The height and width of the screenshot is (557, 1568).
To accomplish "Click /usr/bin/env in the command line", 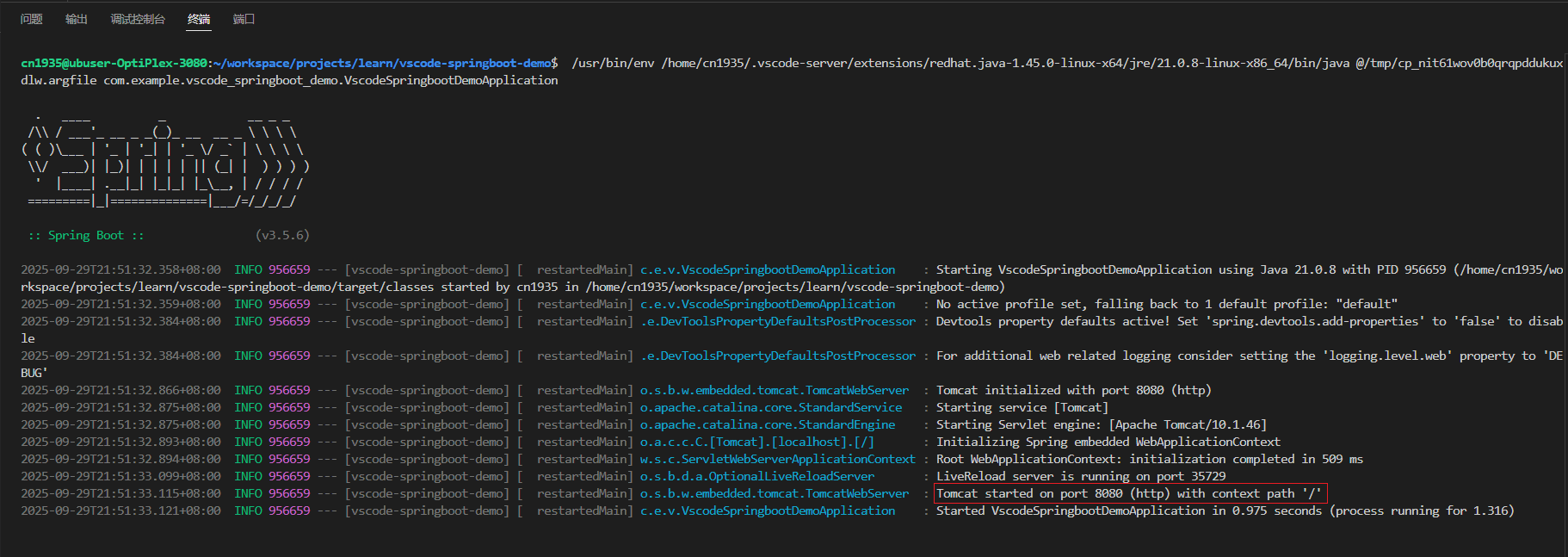I will tap(613, 63).
